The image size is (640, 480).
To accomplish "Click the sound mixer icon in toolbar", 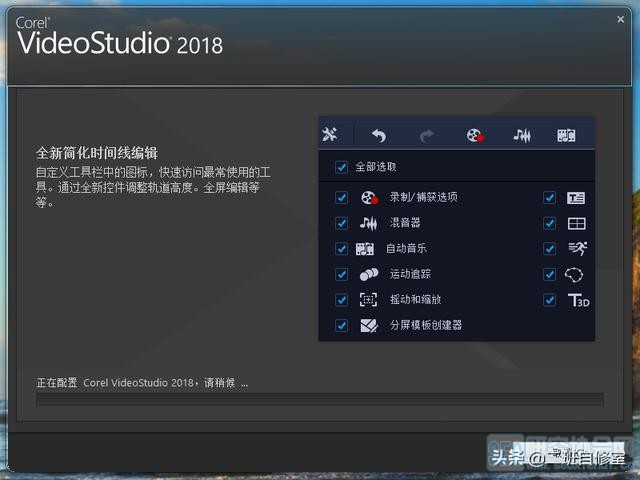I will 522,135.
